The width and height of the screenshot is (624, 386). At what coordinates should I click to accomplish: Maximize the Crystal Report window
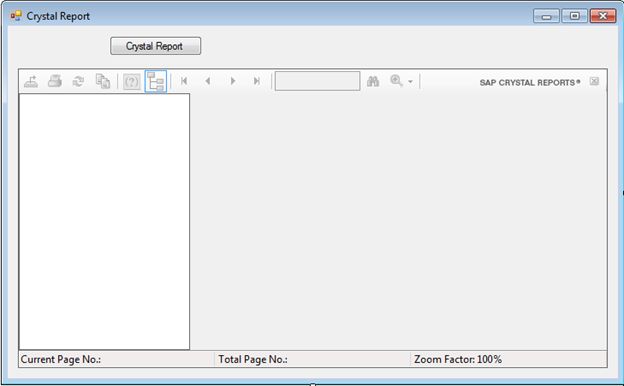point(574,16)
